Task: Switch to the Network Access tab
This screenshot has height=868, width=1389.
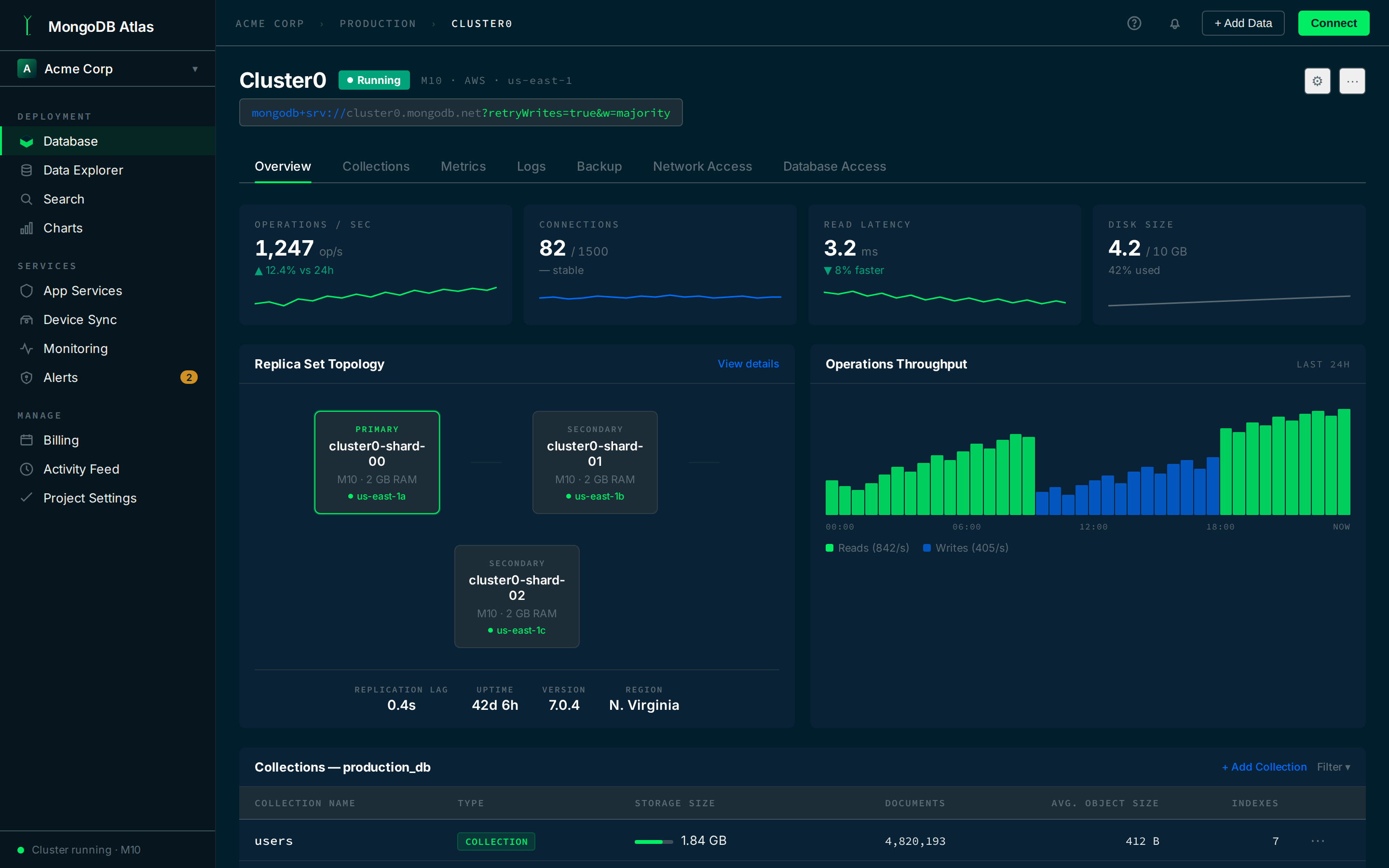Action: tap(703, 166)
